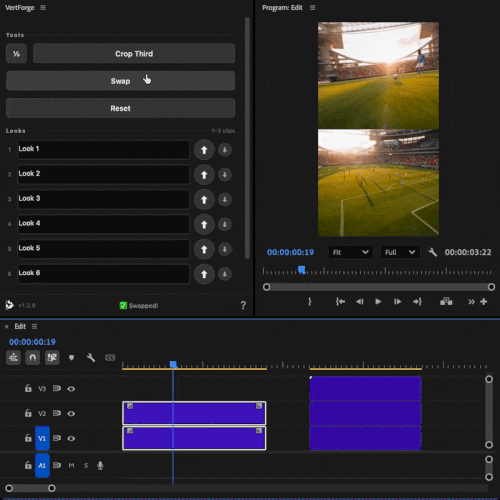The width and height of the screenshot is (500, 500).
Task: Click the Program monitor playhead marker
Action: pos(302,270)
